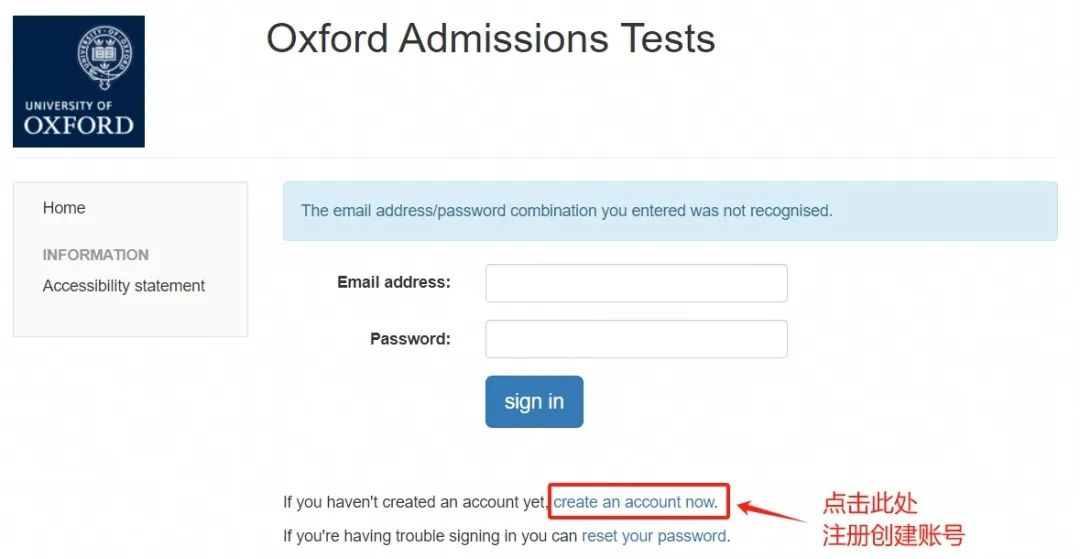Click the Email address input field

point(636,283)
